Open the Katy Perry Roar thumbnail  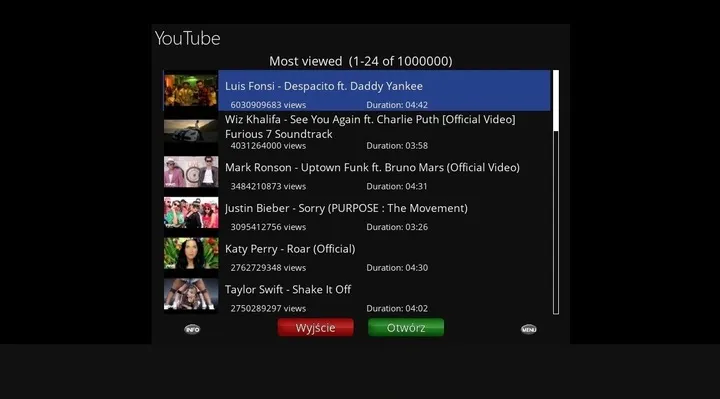191,253
